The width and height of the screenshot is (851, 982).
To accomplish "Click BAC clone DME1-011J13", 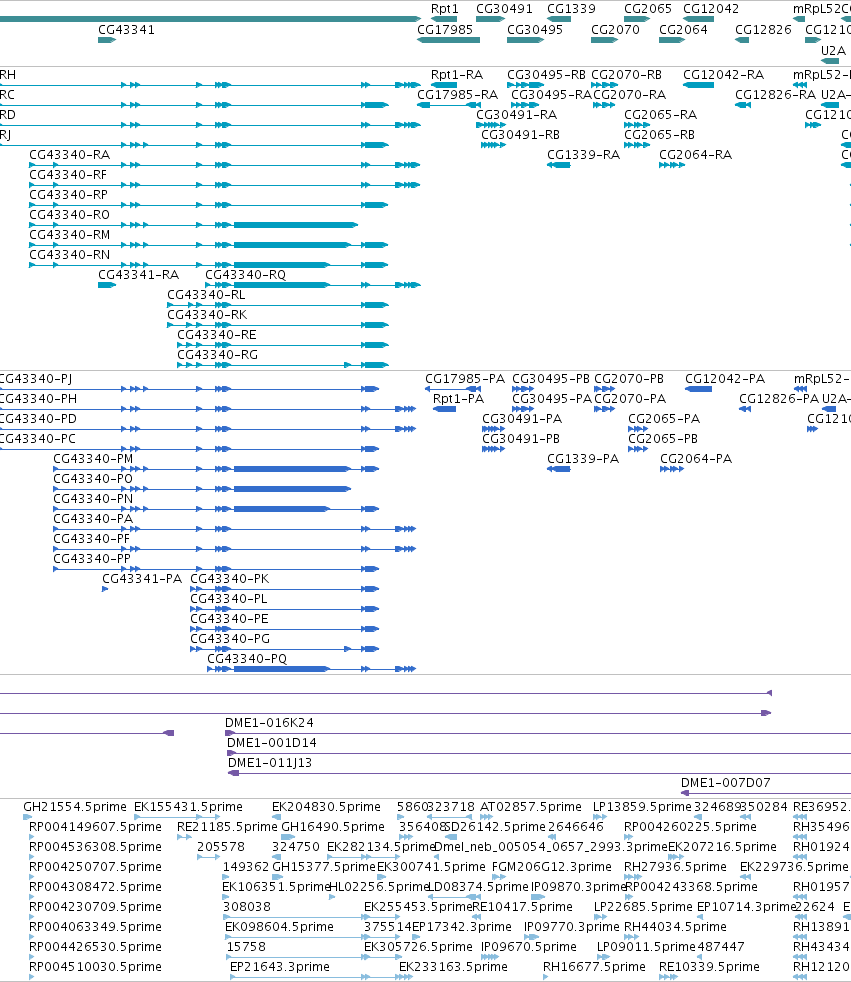I will [269, 763].
